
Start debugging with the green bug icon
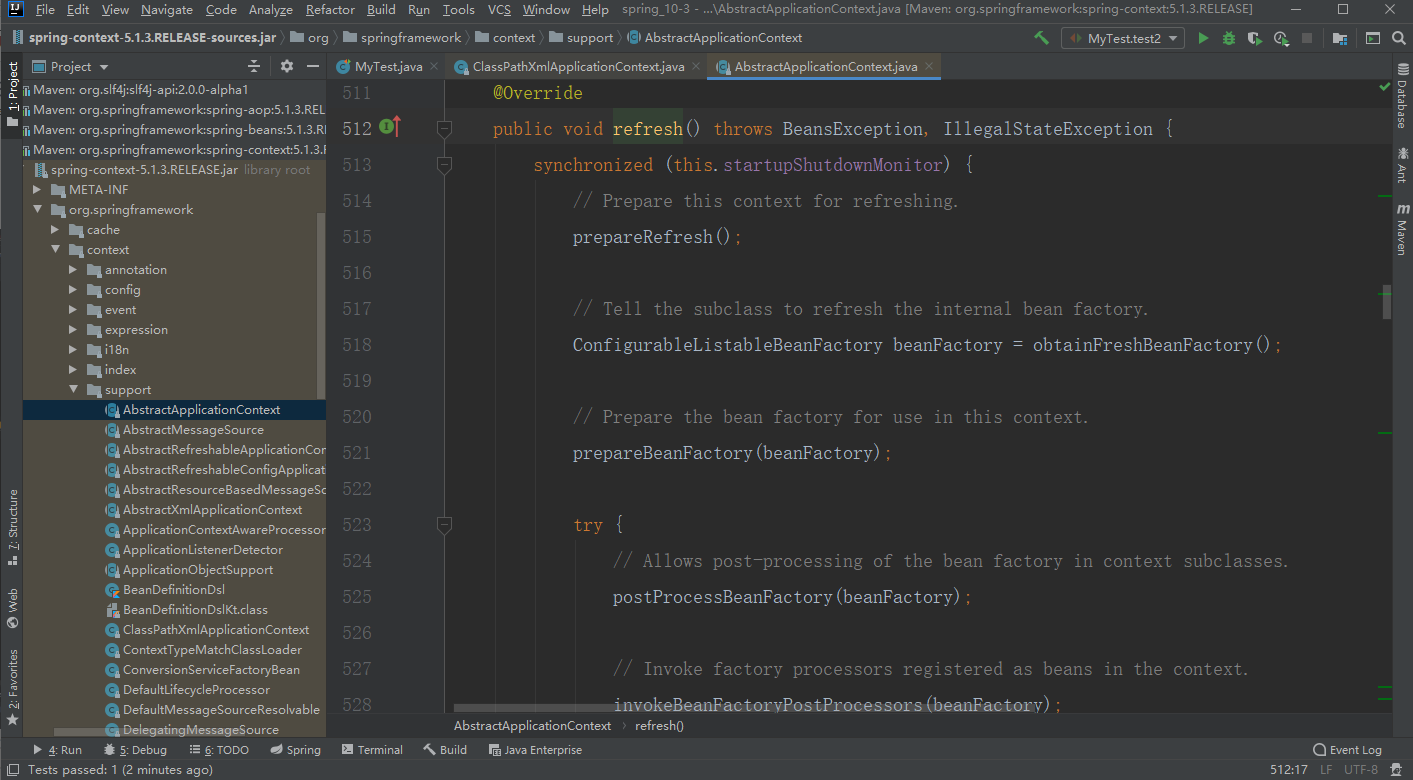coord(1229,38)
